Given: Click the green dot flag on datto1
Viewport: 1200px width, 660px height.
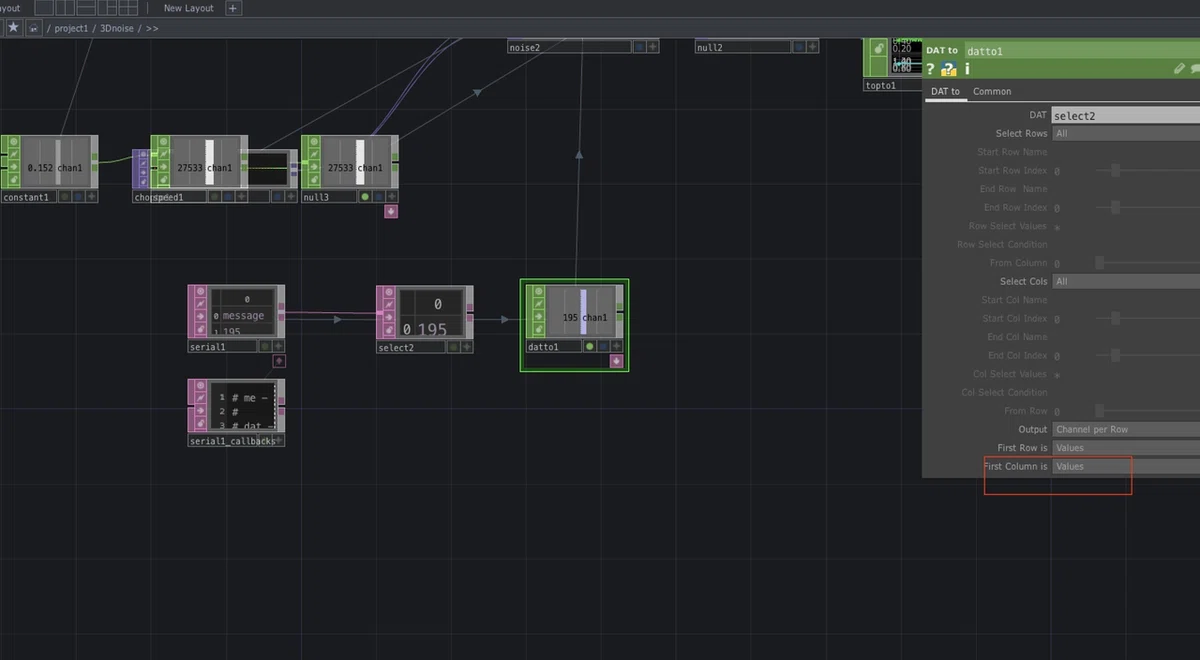Looking at the screenshot, I should [x=590, y=347].
